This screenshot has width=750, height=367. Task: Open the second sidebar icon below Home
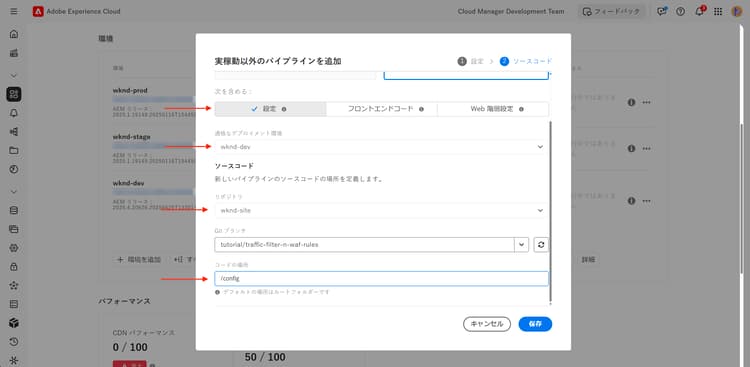[x=14, y=53]
